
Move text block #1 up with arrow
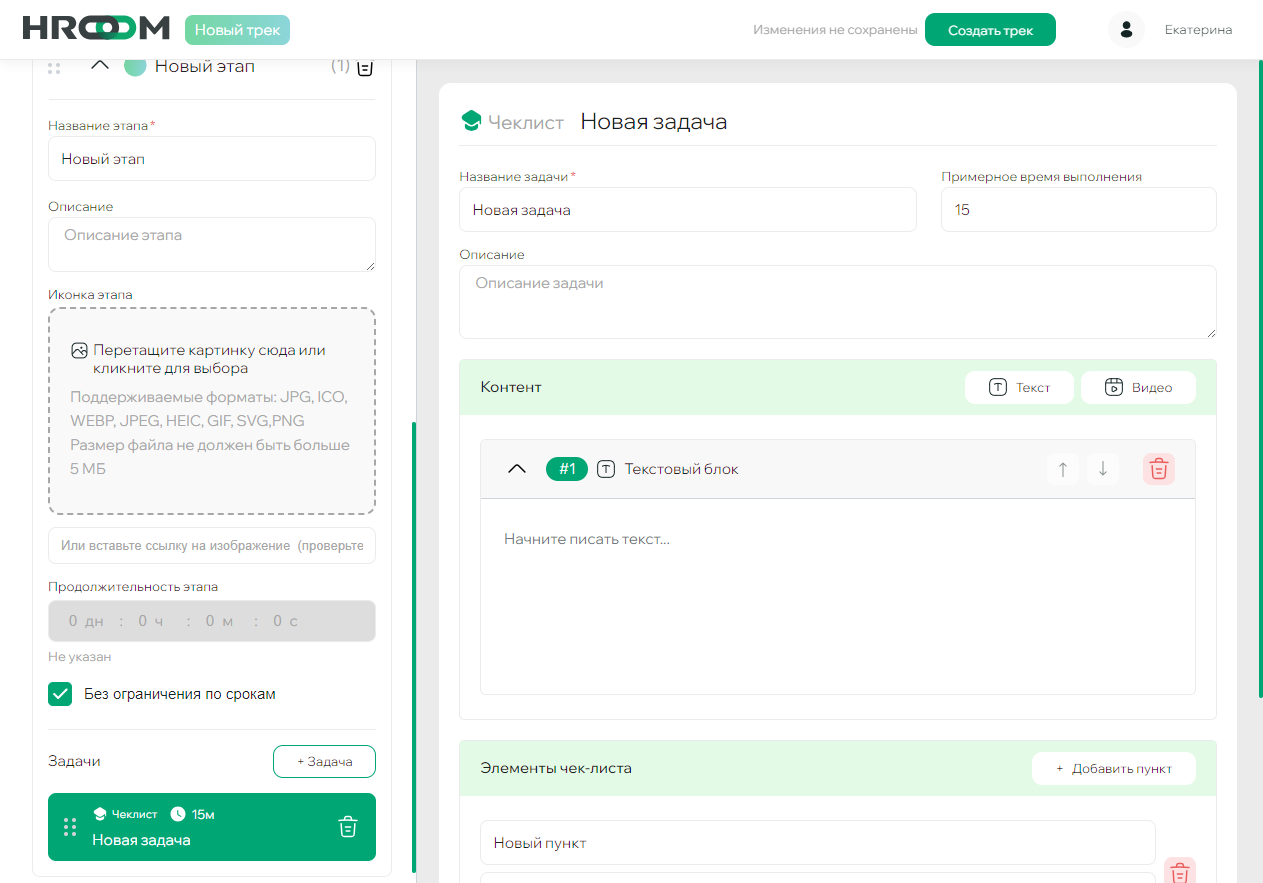pos(1062,469)
